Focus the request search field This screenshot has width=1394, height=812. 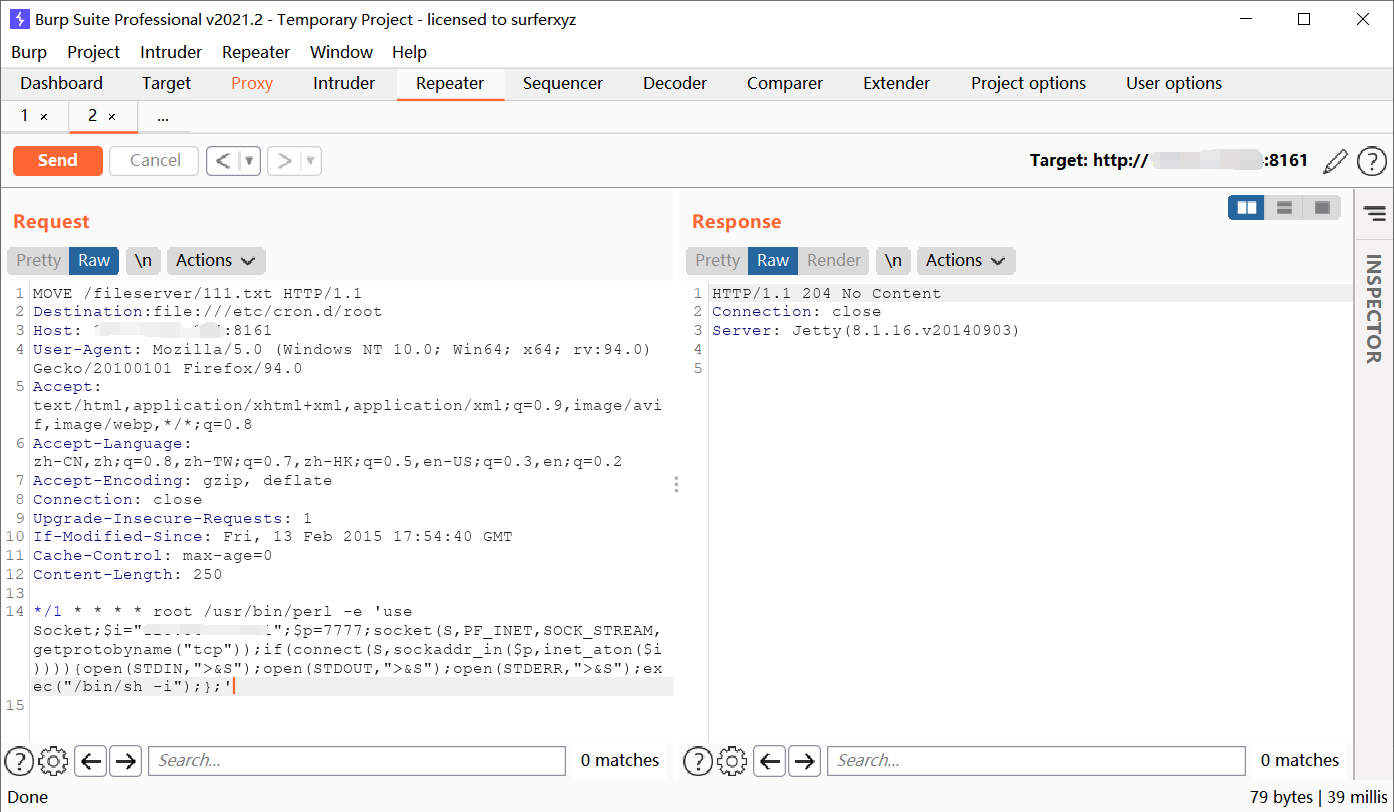click(357, 761)
